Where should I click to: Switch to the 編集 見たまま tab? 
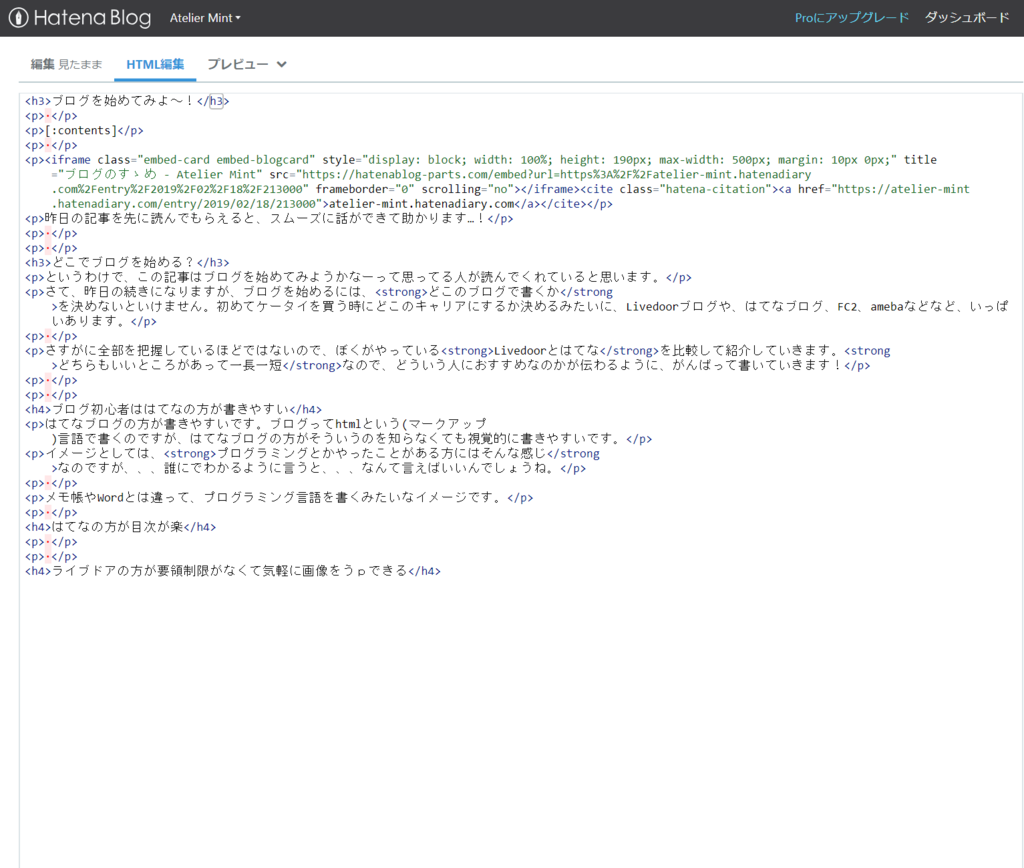tap(67, 64)
